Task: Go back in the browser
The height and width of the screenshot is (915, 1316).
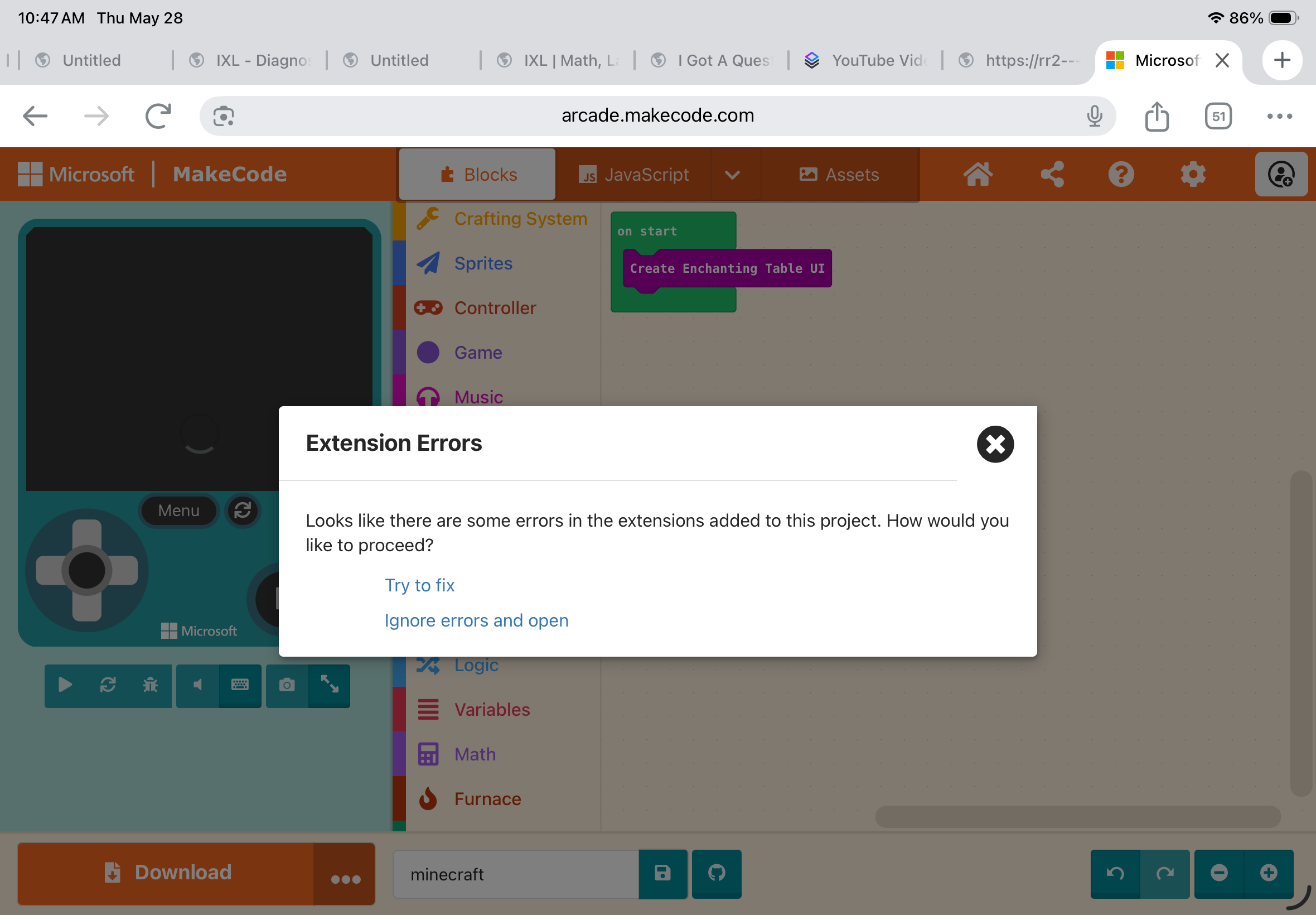Action: click(x=35, y=117)
